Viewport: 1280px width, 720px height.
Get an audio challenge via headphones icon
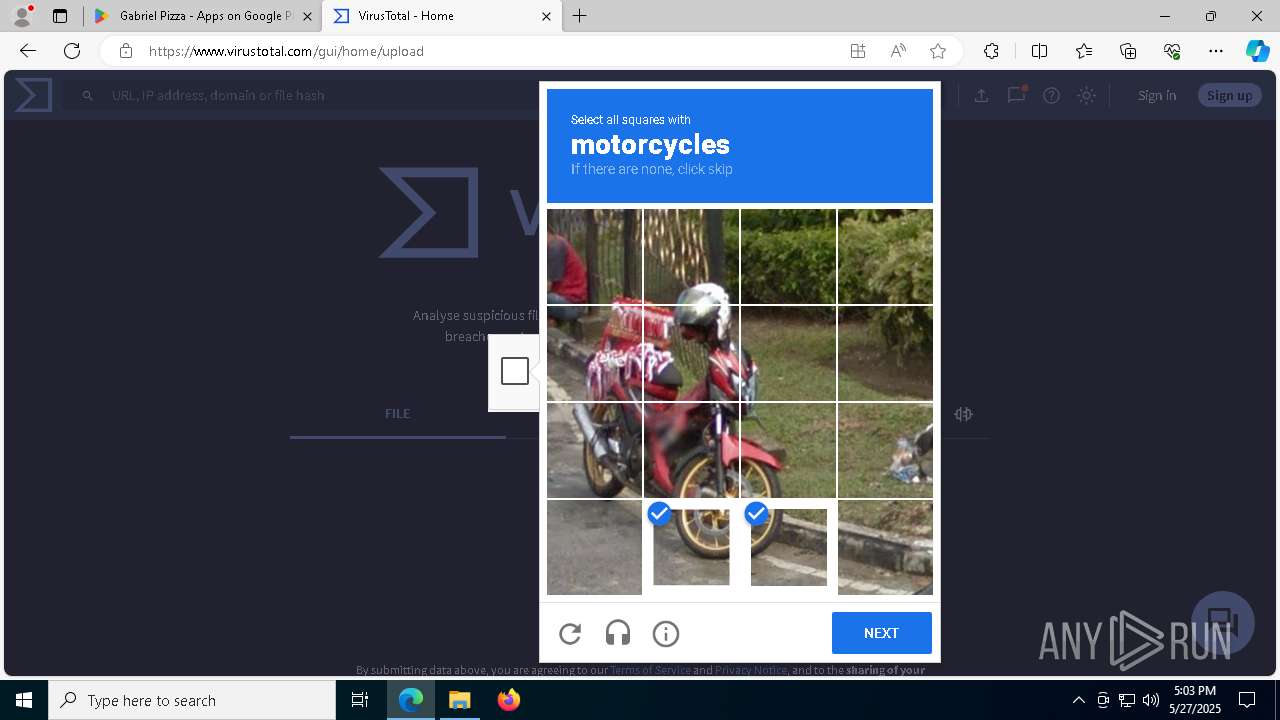point(618,633)
